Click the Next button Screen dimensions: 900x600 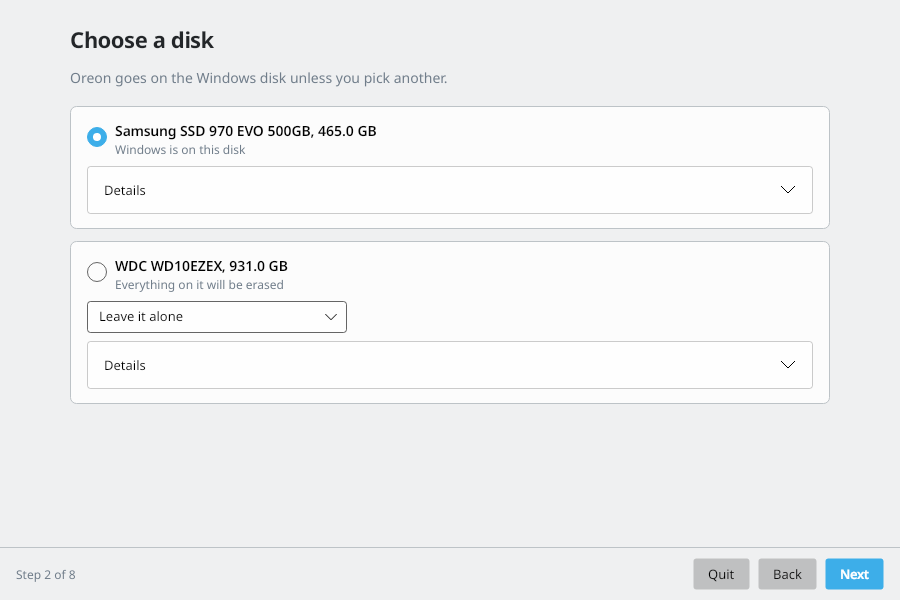(854, 574)
